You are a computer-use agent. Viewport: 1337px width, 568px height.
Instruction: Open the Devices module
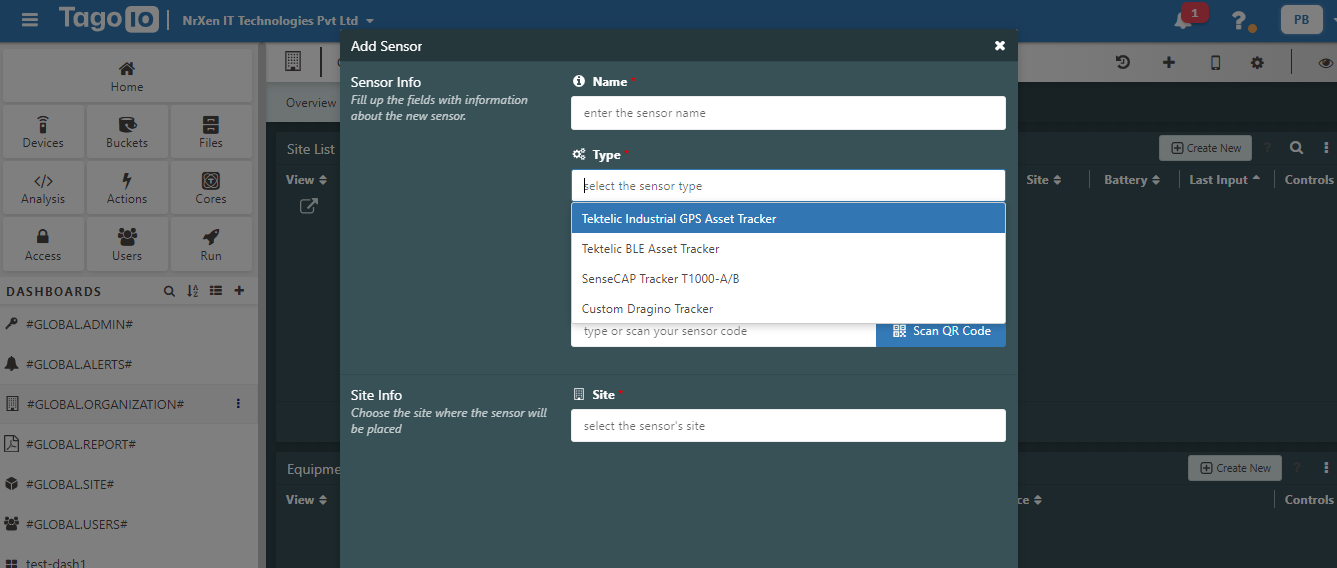43,132
